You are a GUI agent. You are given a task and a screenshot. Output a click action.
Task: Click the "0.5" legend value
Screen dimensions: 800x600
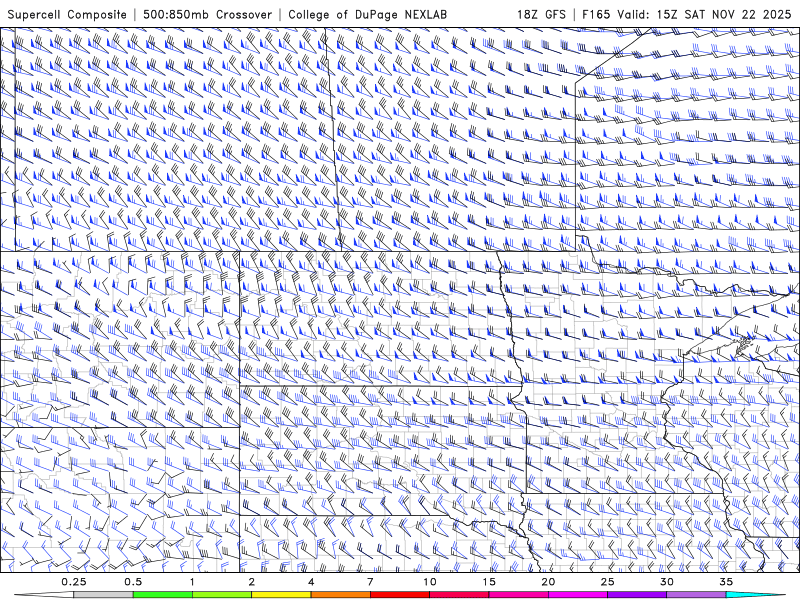tap(133, 582)
